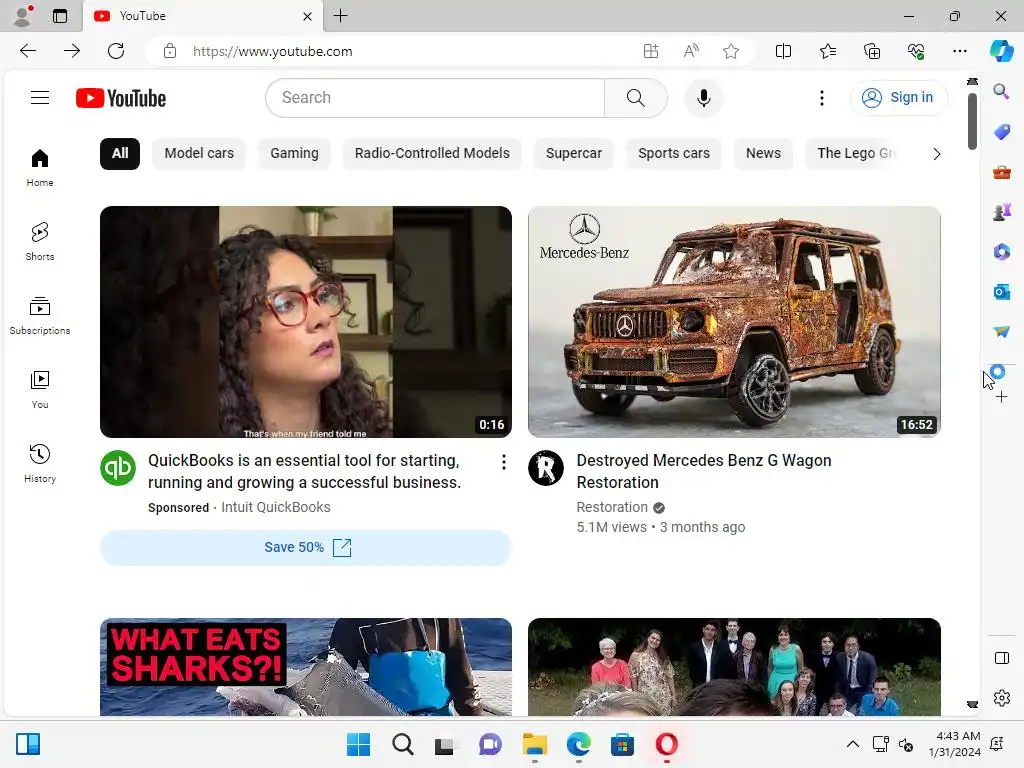
Task: Select the News chip
Action: tap(763, 153)
